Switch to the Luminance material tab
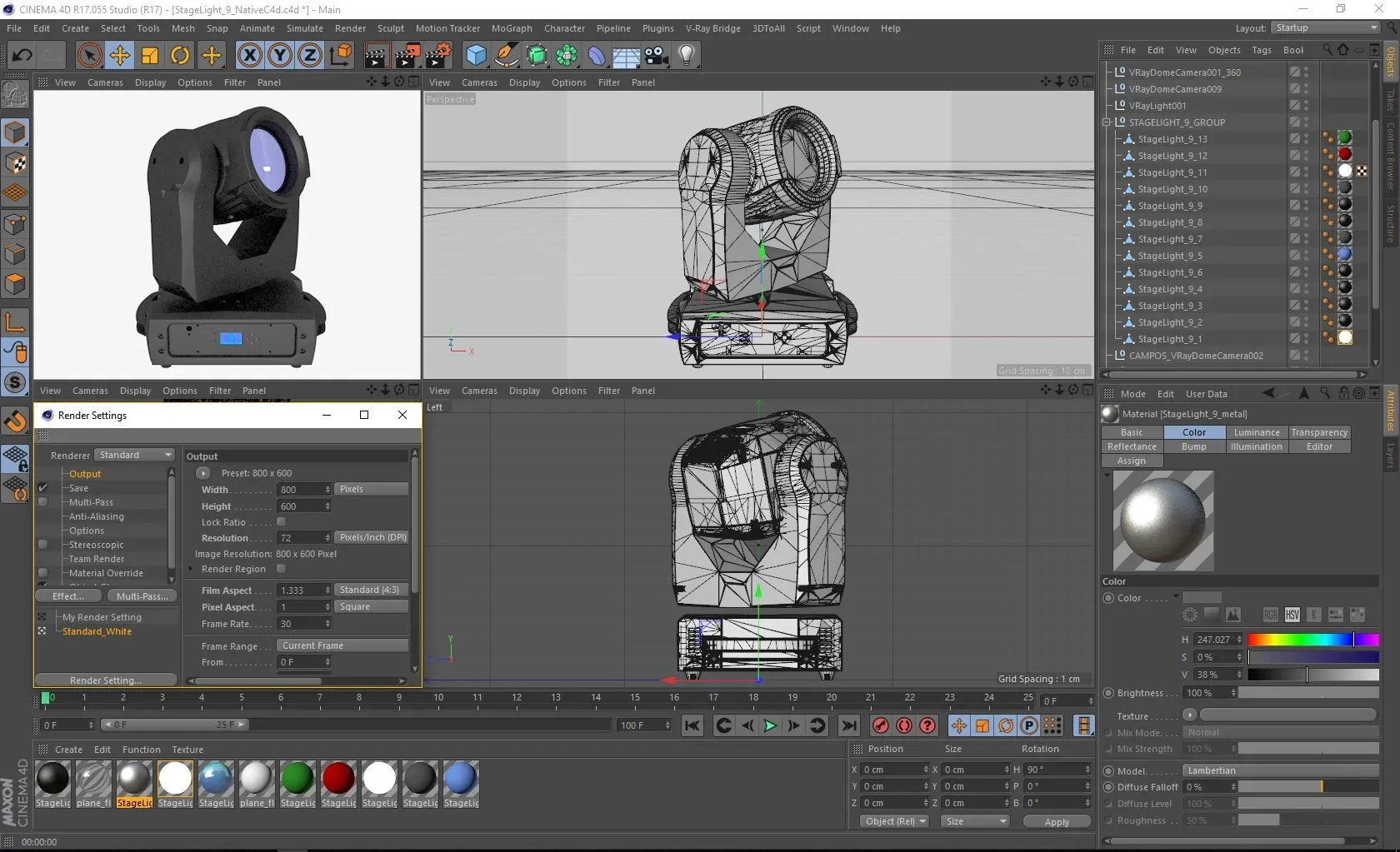Screen dimensions: 1400x852 tap(1257, 432)
